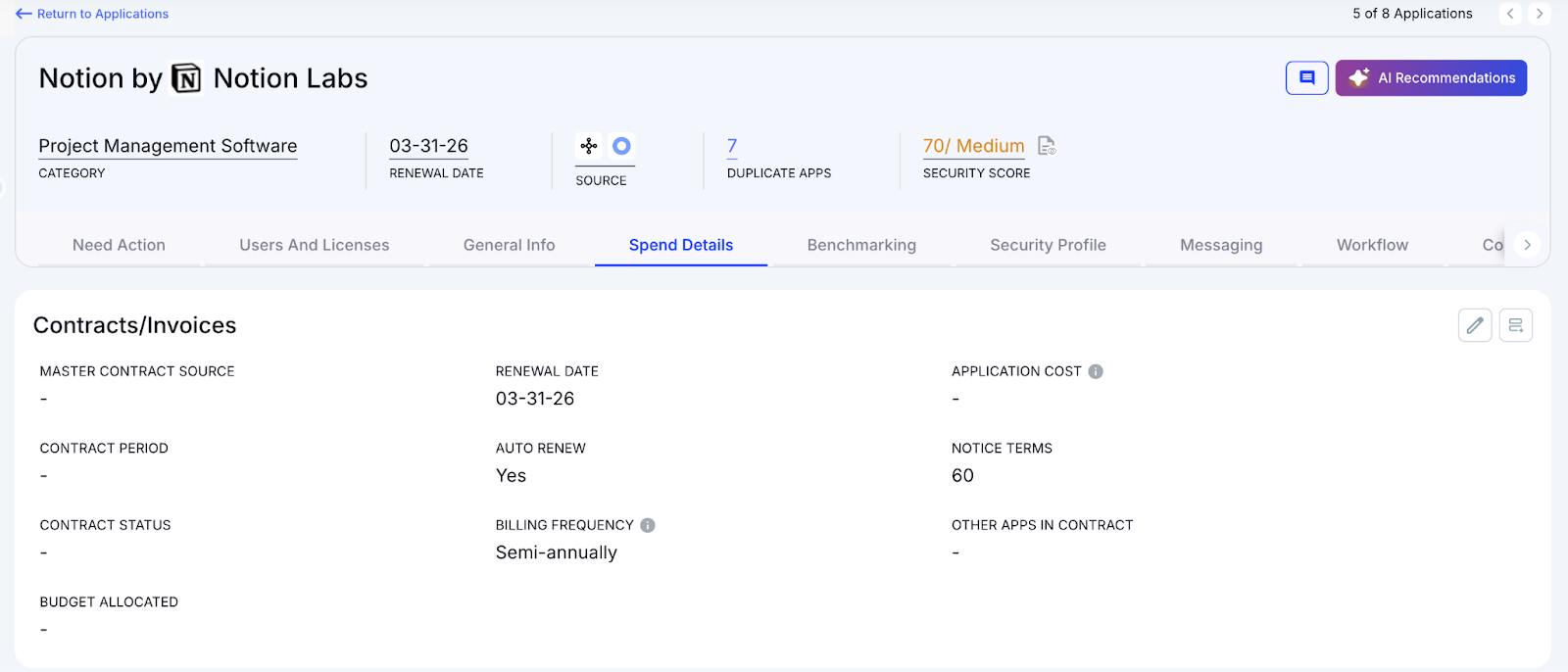Switch to Benchmarking tab
Image resolution: width=1568 pixels, height=672 pixels.
pyautogui.click(x=861, y=245)
